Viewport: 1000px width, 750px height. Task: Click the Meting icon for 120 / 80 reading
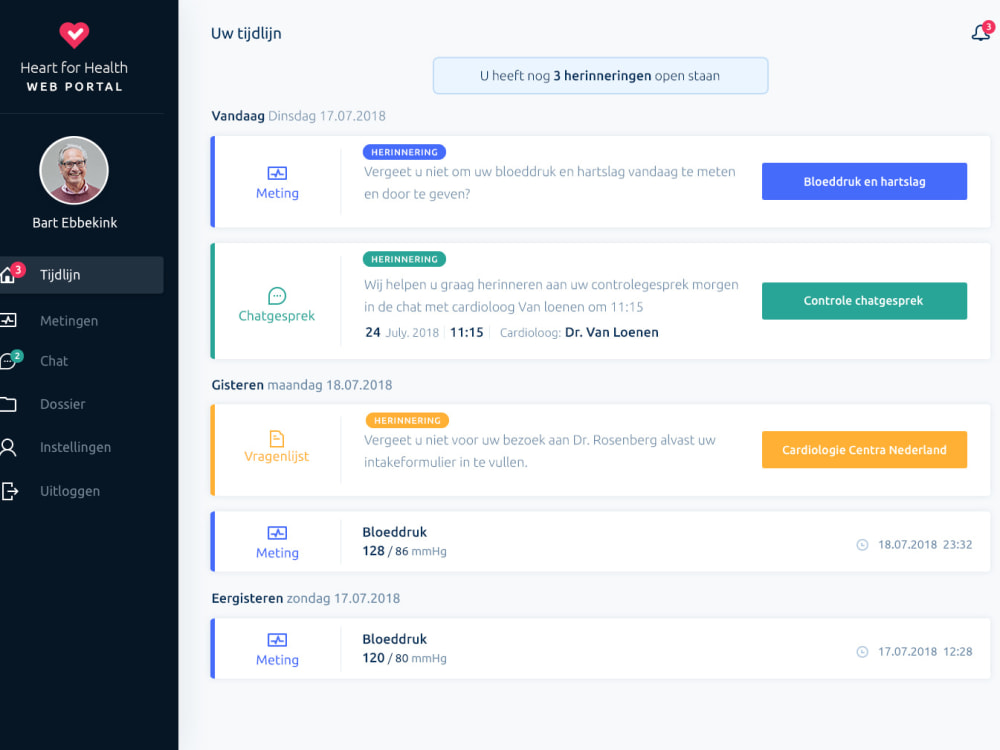point(277,640)
